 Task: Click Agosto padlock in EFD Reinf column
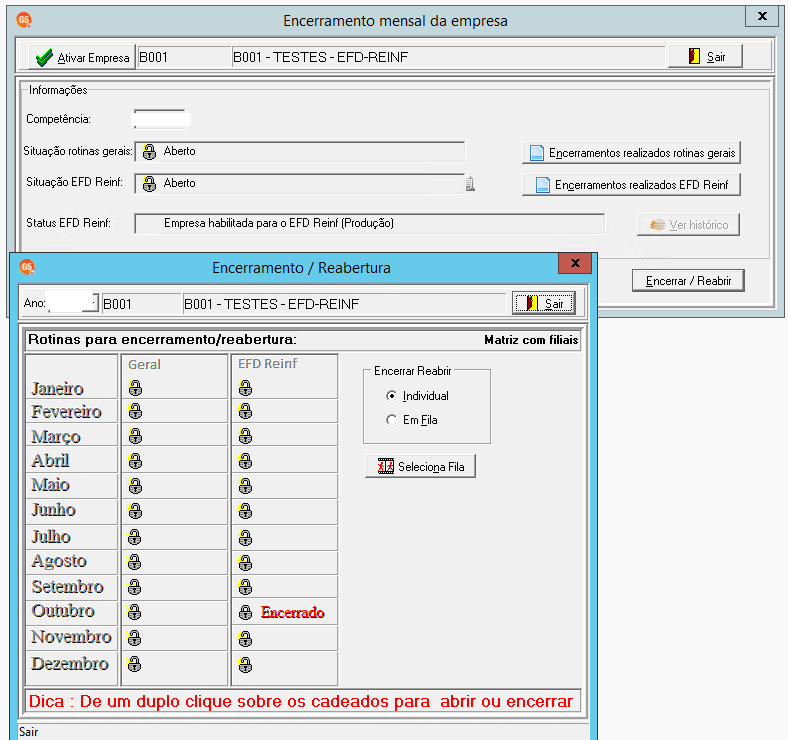pos(245,563)
